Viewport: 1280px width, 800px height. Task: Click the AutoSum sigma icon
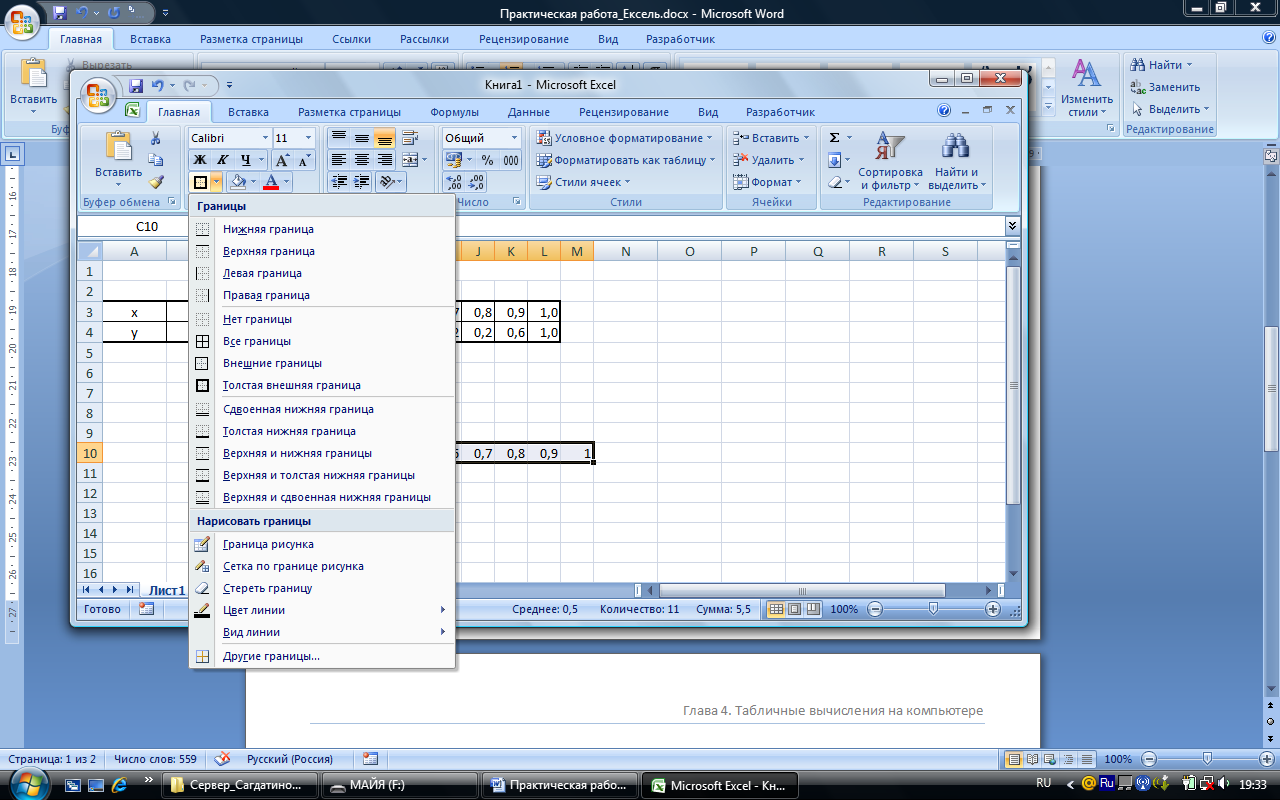click(x=835, y=138)
